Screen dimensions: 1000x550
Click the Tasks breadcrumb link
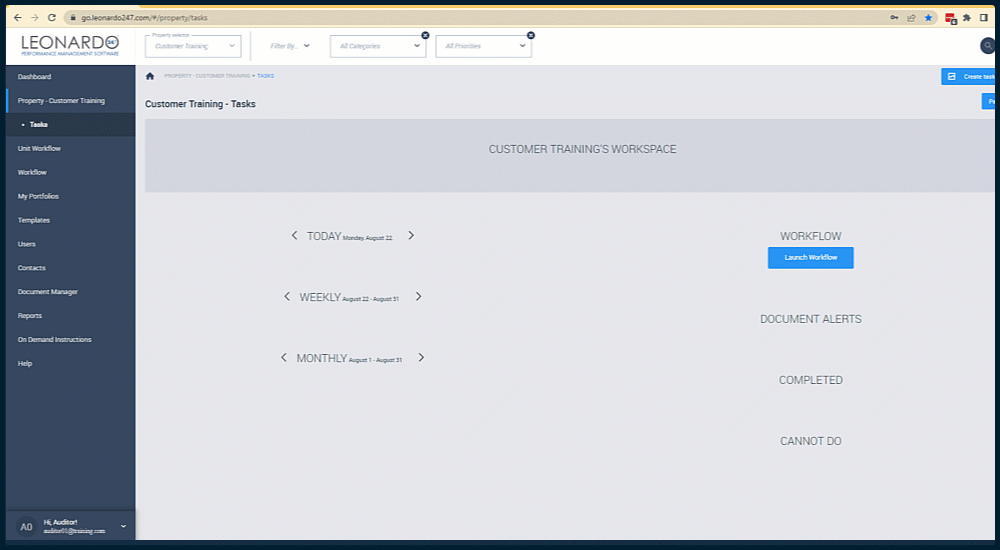(265, 76)
